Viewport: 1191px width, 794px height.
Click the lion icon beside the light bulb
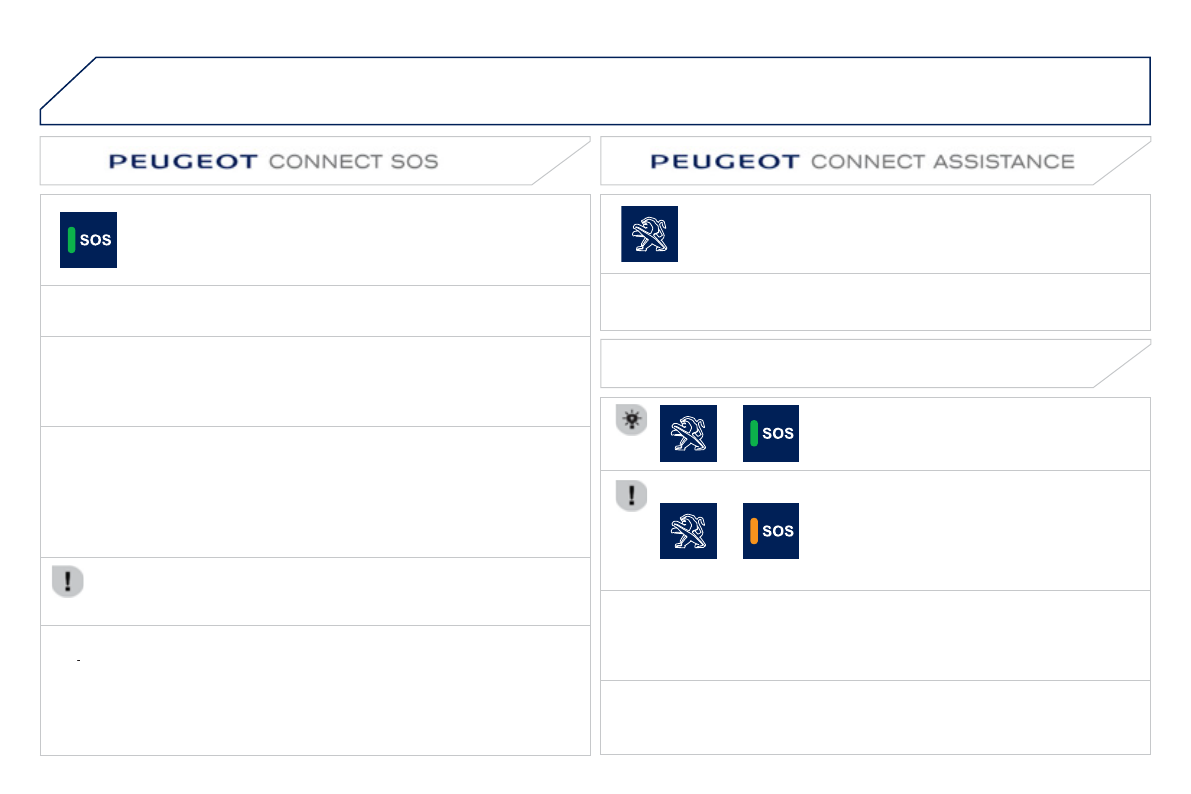(688, 434)
